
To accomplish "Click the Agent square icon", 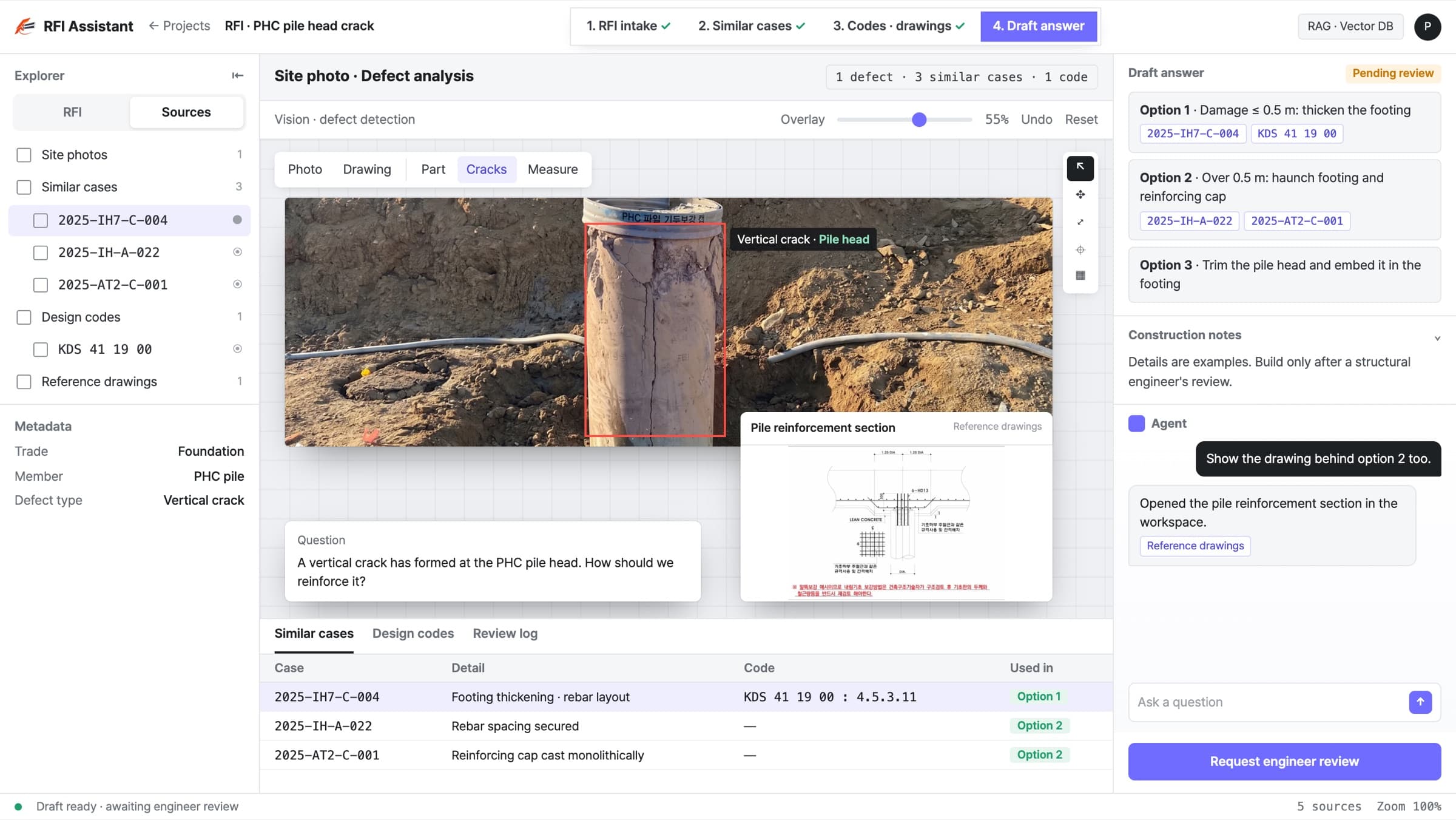I will point(1136,423).
